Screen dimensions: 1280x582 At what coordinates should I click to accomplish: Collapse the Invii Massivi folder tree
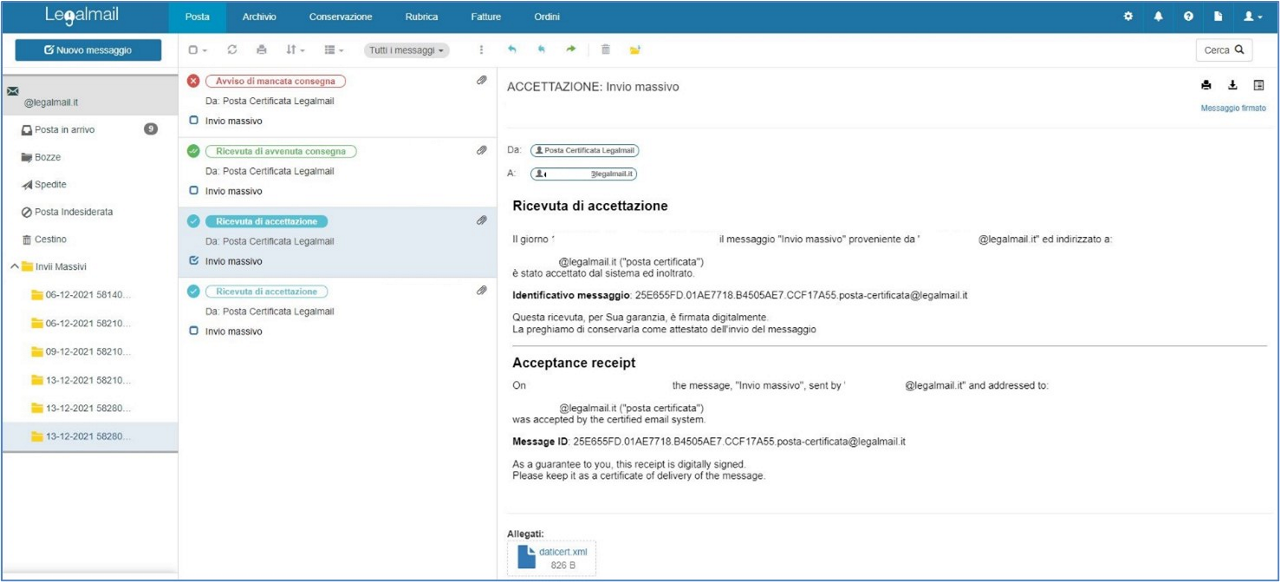[14, 267]
